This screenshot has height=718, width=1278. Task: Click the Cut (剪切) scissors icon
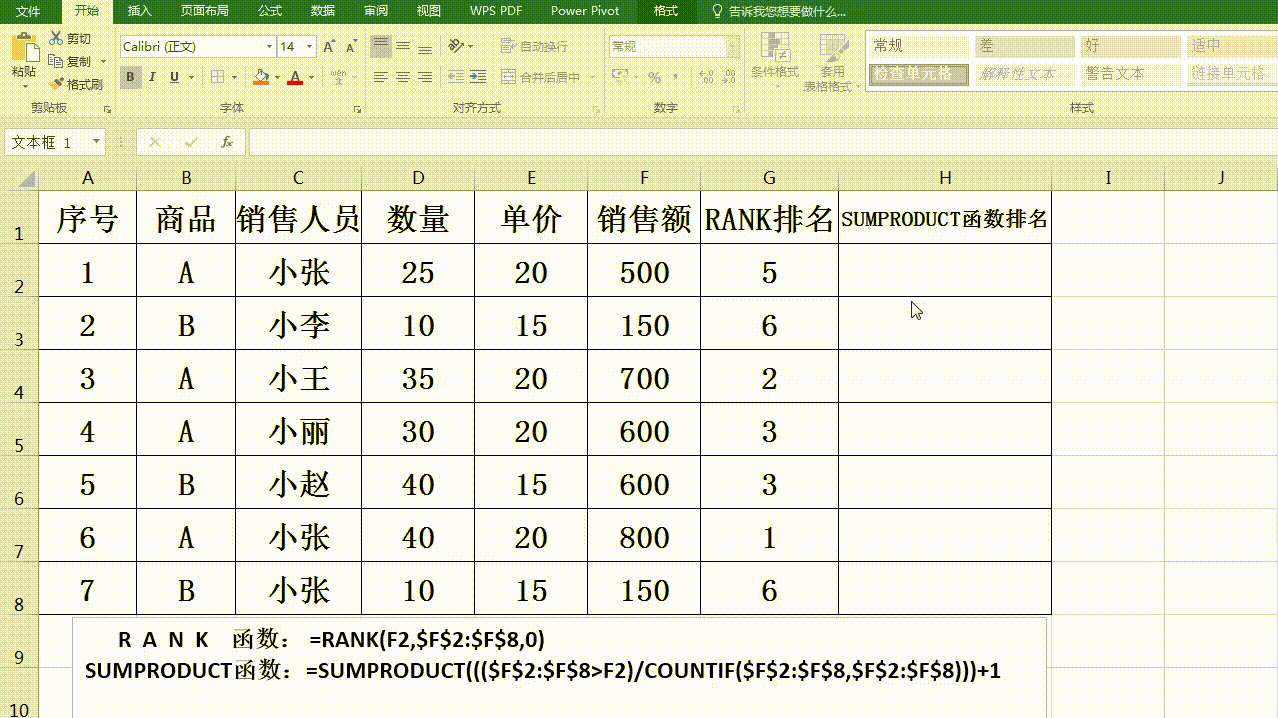(56, 39)
